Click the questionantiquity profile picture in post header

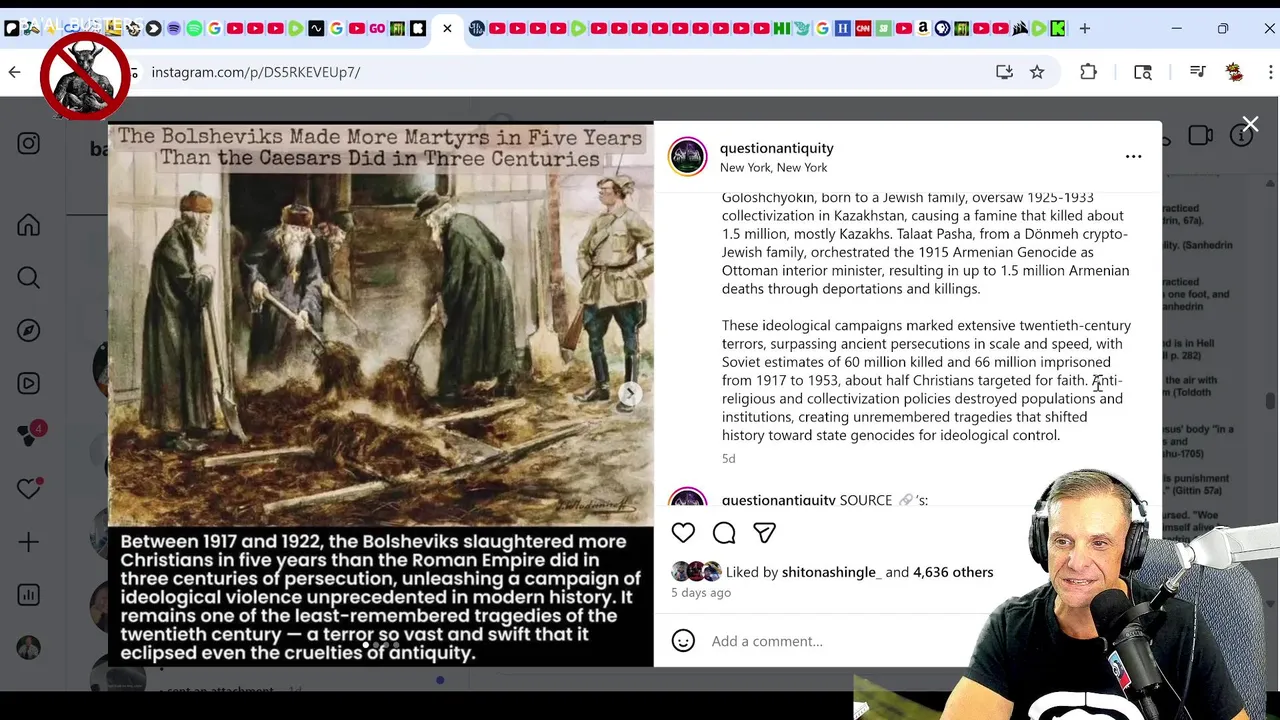click(x=688, y=157)
